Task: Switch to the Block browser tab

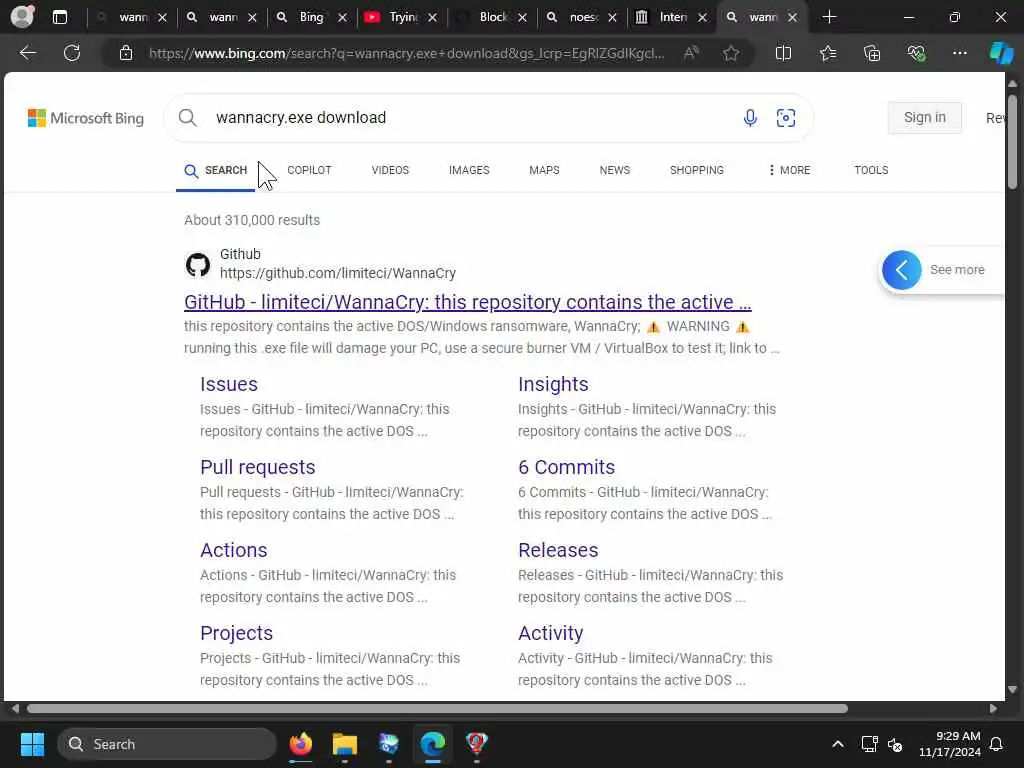Action: (493, 17)
